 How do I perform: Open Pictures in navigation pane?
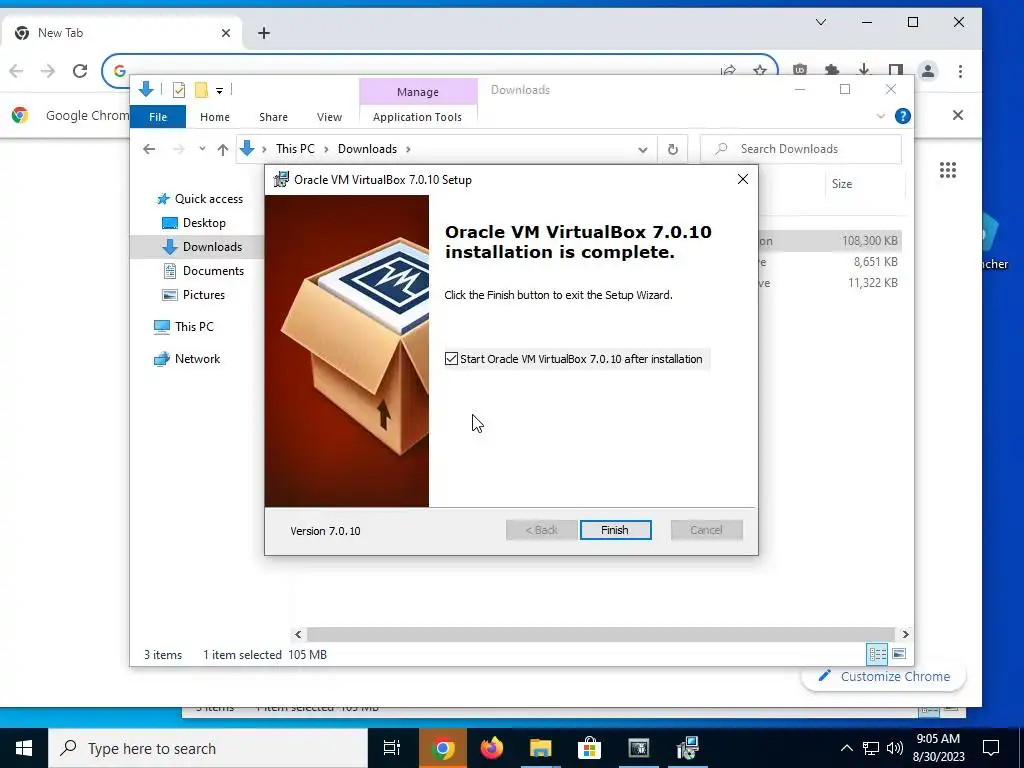coord(193,295)
